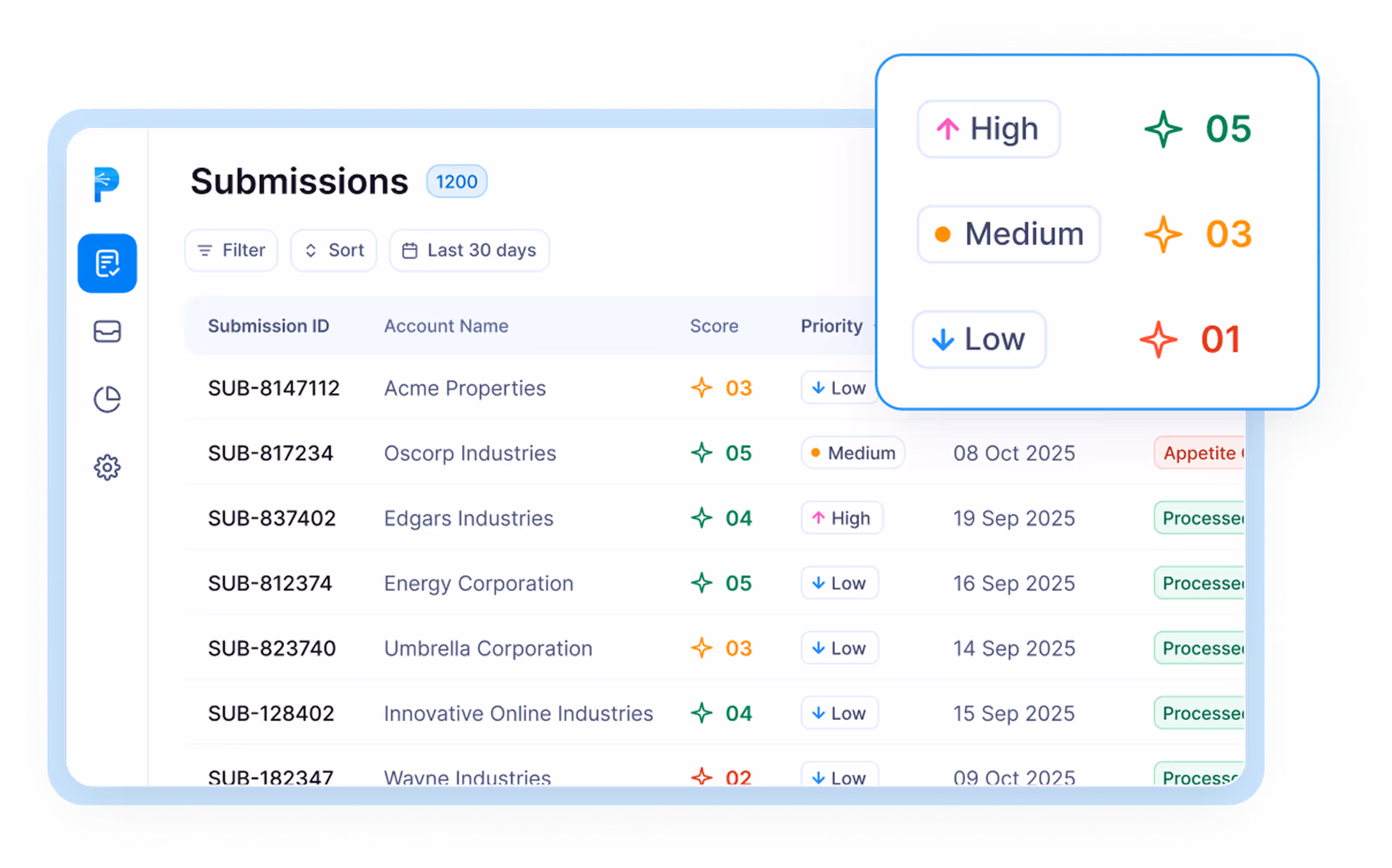Screen dimensions: 1392x868
Task: Open the Sort options dropdown
Action: (x=333, y=250)
